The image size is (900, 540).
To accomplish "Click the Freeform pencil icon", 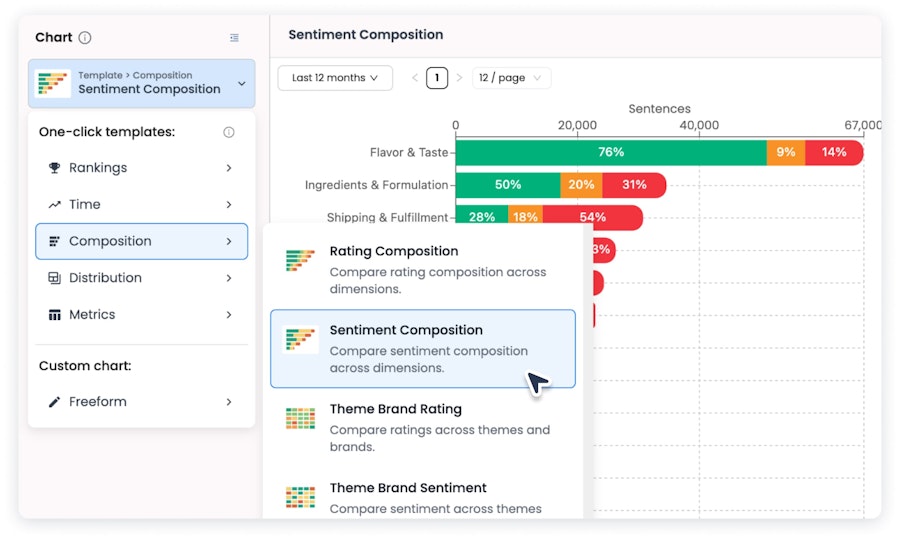I will tap(55, 402).
